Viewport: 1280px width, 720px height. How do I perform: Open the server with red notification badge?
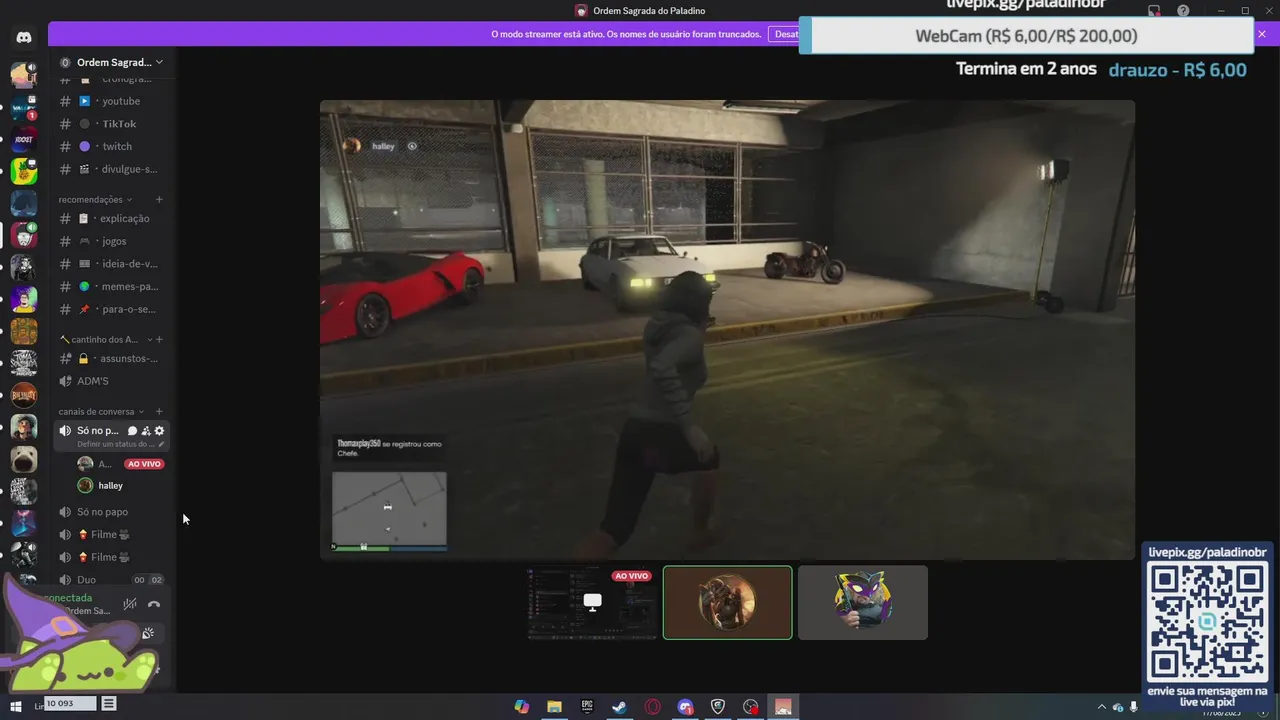tap(24, 107)
